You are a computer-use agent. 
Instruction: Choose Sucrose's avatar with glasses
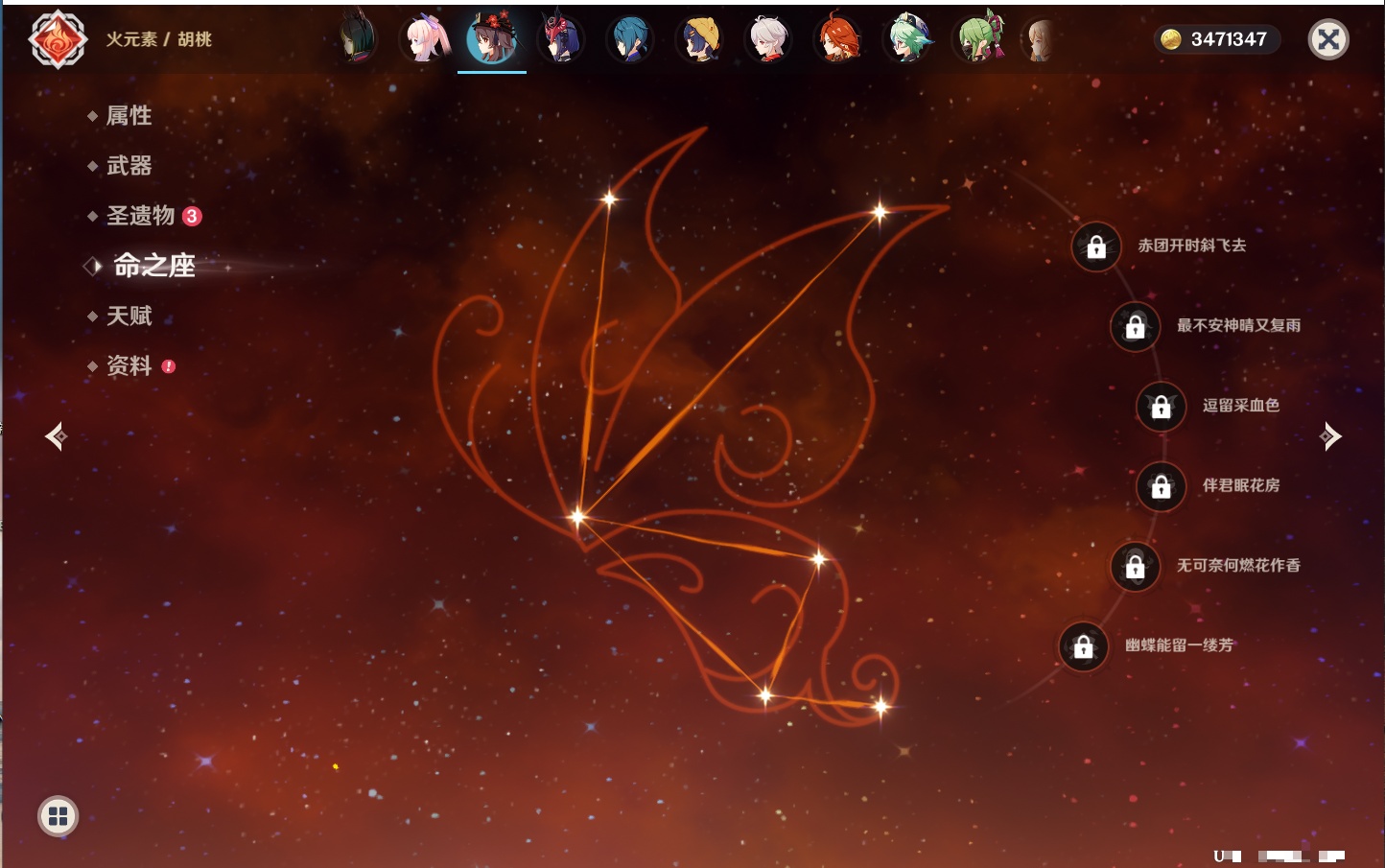905,39
